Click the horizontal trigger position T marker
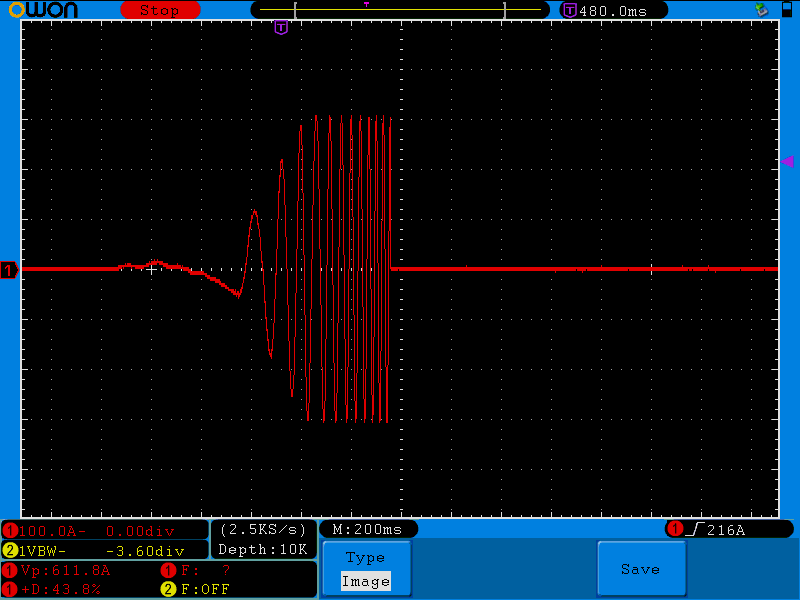The height and width of the screenshot is (600, 800). tap(281, 27)
